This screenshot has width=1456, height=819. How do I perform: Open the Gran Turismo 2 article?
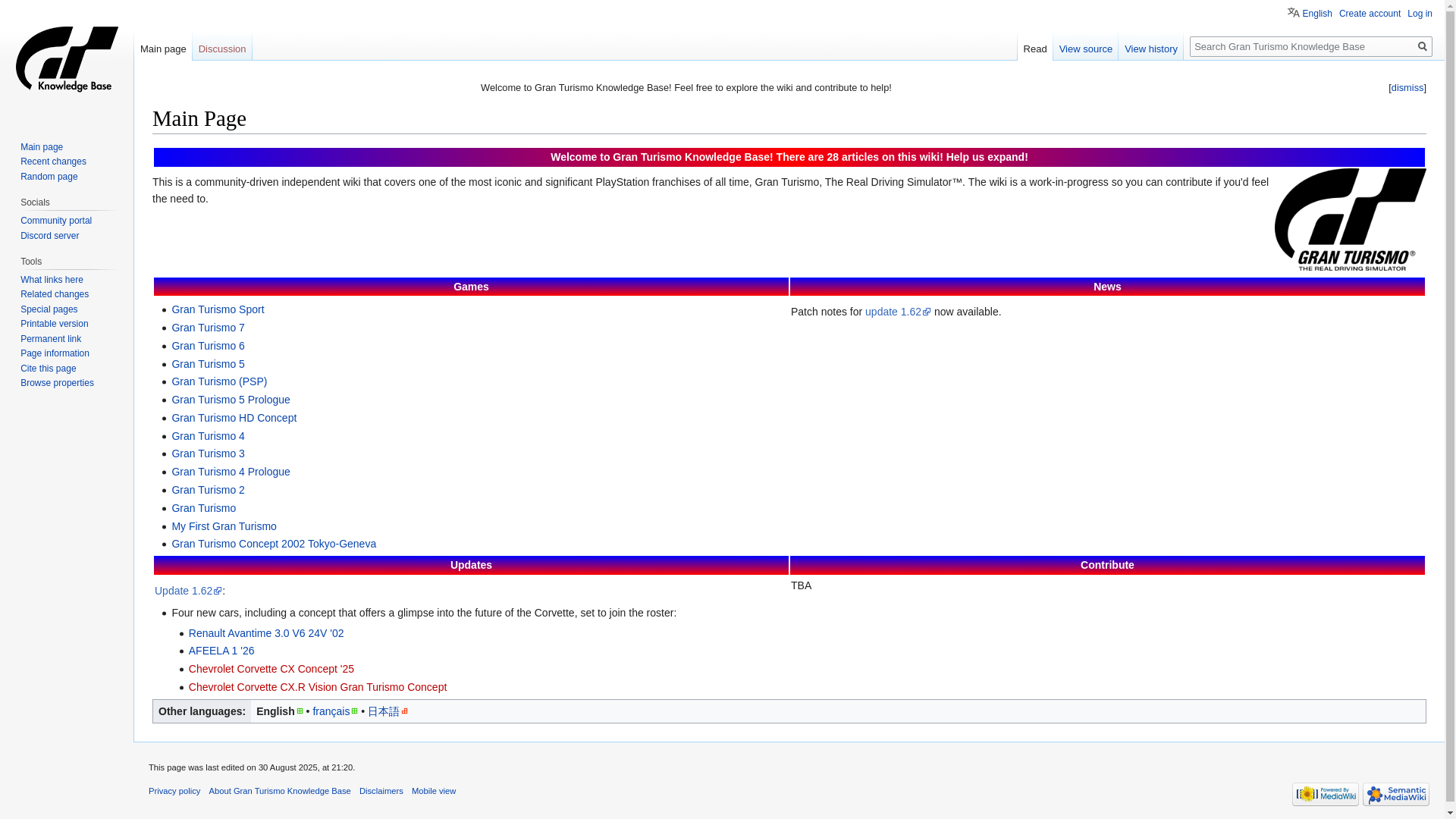pyautogui.click(x=208, y=490)
